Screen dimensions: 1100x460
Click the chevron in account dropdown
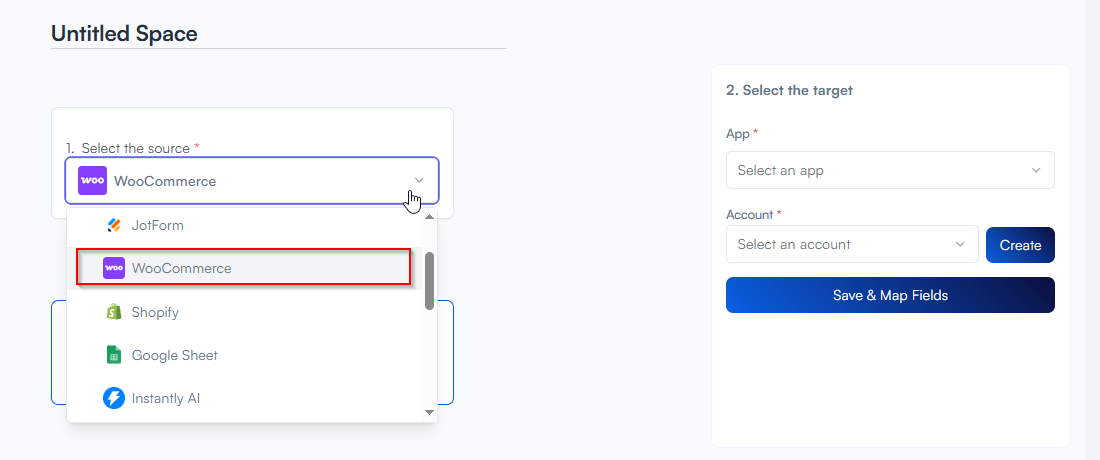tap(960, 244)
